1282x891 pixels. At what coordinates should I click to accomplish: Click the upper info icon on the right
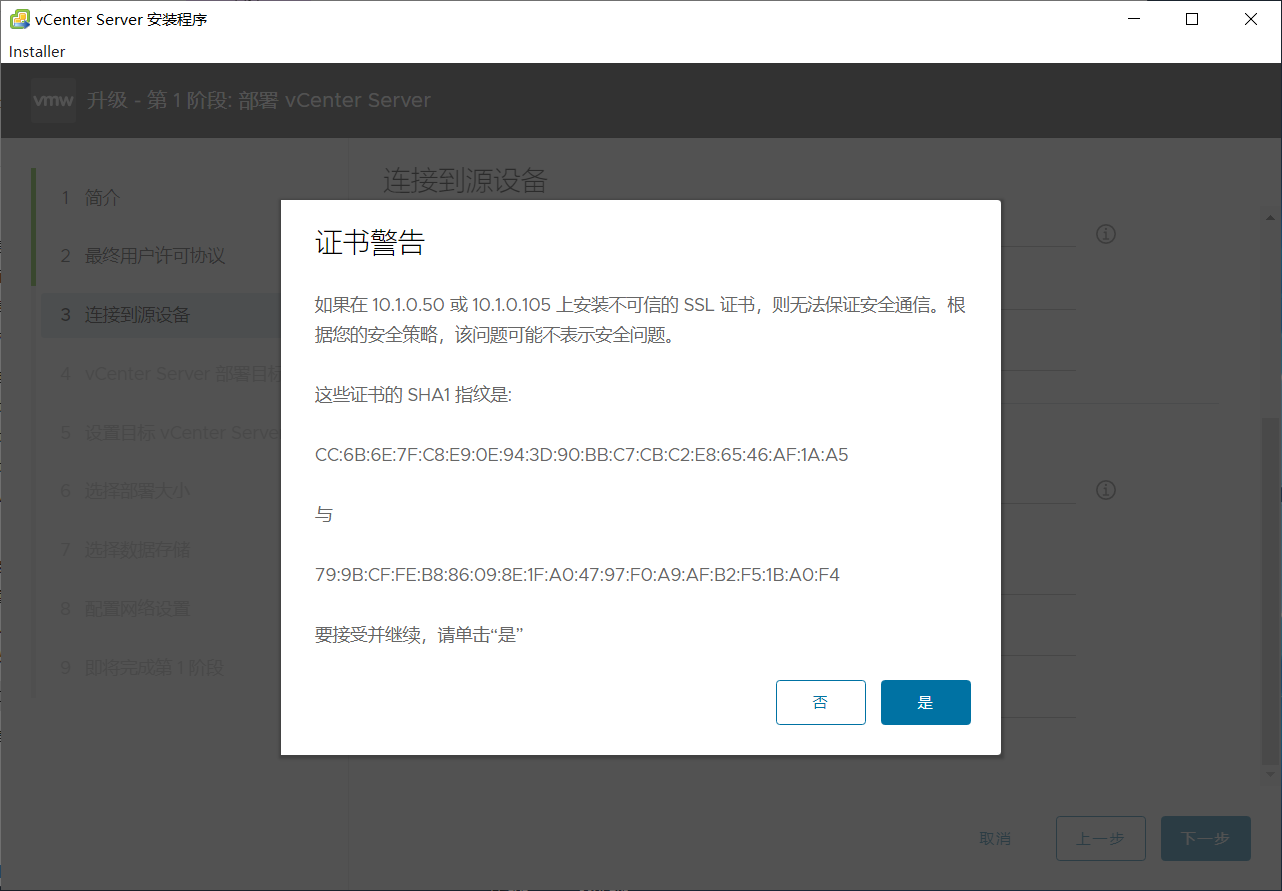(1106, 233)
